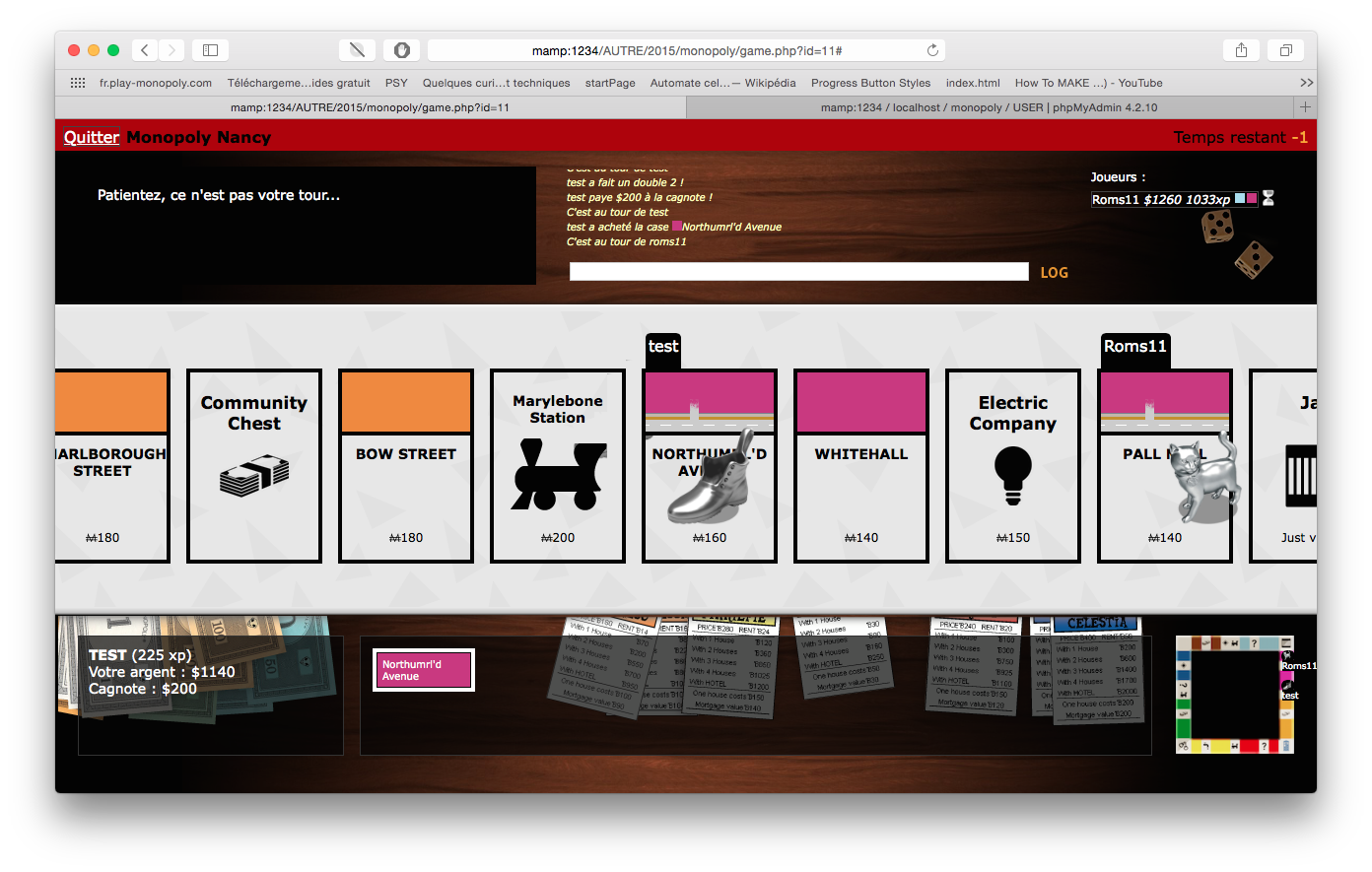The image size is (1372, 872).
Task: Click the Quitter link
Action: click(92, 137)
